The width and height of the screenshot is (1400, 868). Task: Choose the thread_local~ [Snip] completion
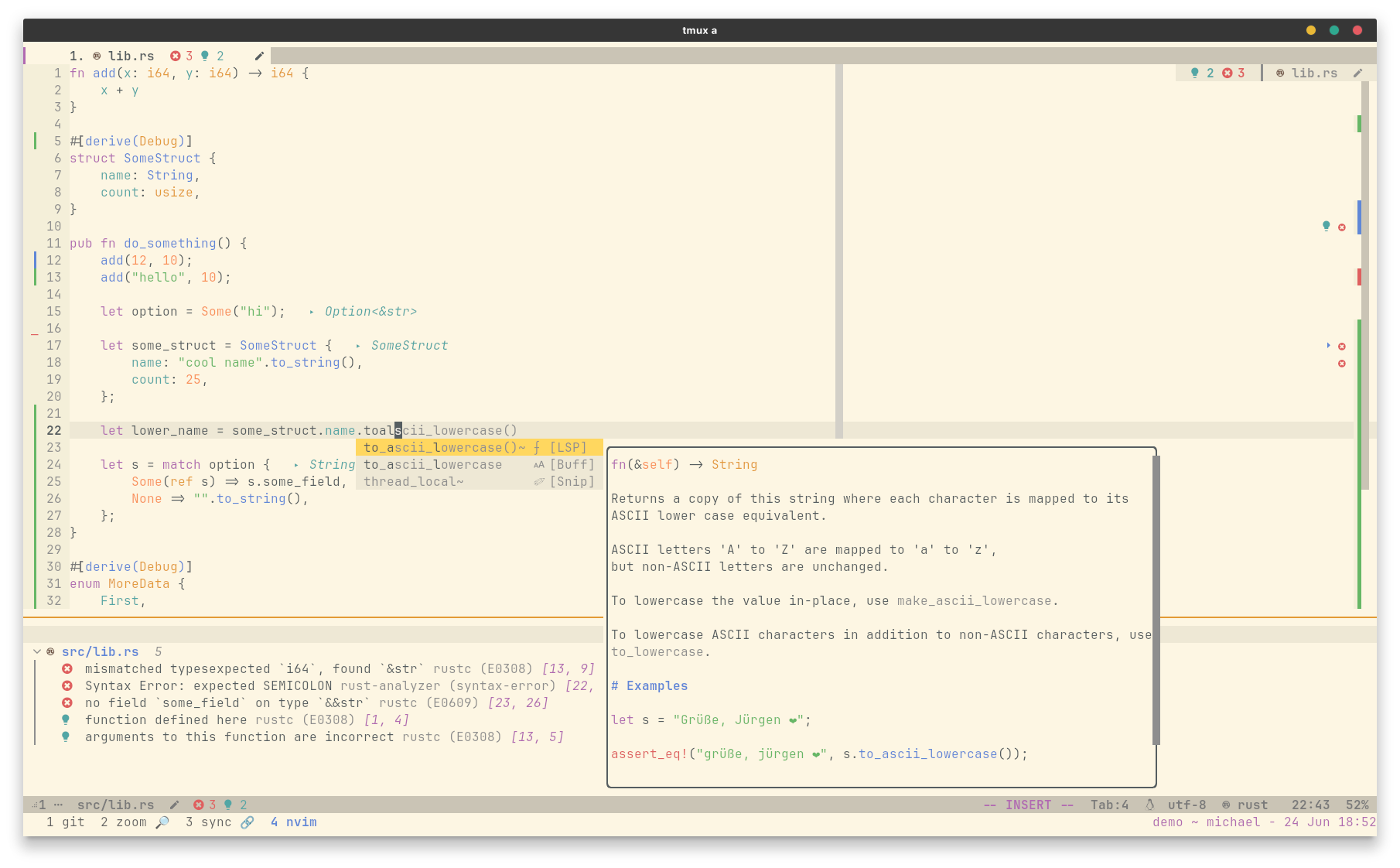point(479,481)
